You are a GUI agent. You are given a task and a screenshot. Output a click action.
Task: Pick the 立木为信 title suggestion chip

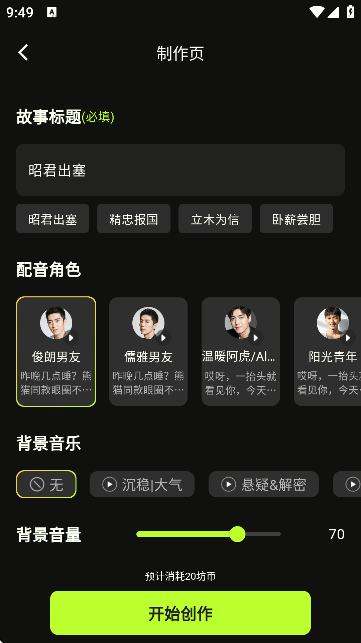pos(215,219)
